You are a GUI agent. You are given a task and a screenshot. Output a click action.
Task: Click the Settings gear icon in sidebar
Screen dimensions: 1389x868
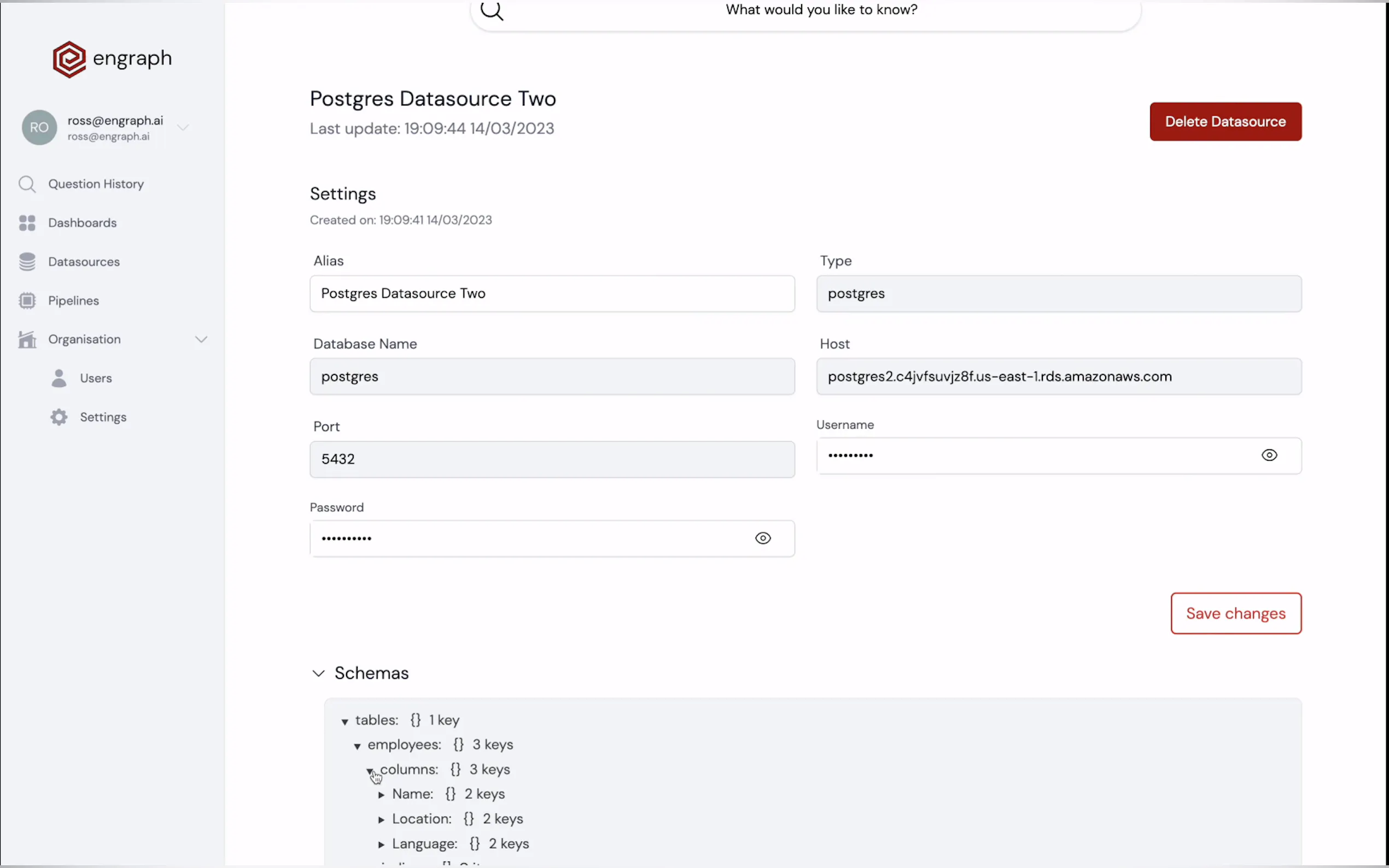click(59, 418)
